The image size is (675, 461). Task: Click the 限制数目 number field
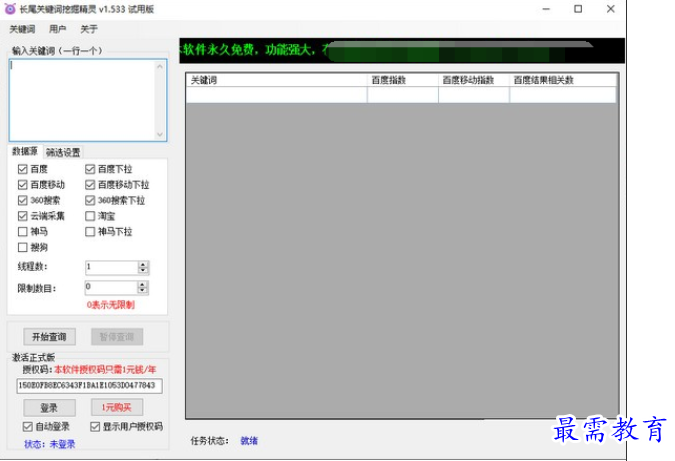click(x=111, y=288)
